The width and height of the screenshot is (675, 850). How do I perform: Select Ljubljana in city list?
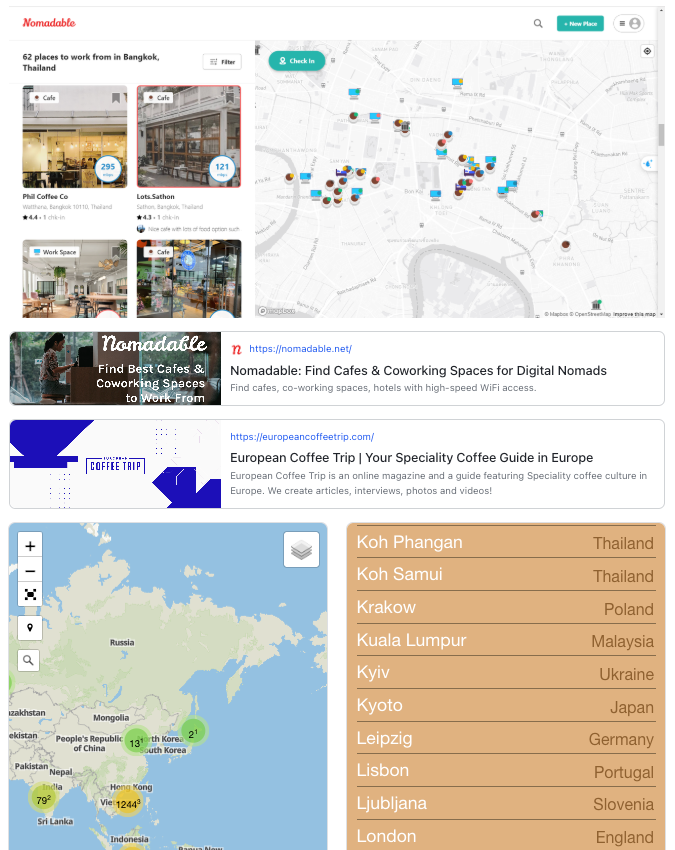[x=505, y=804]
